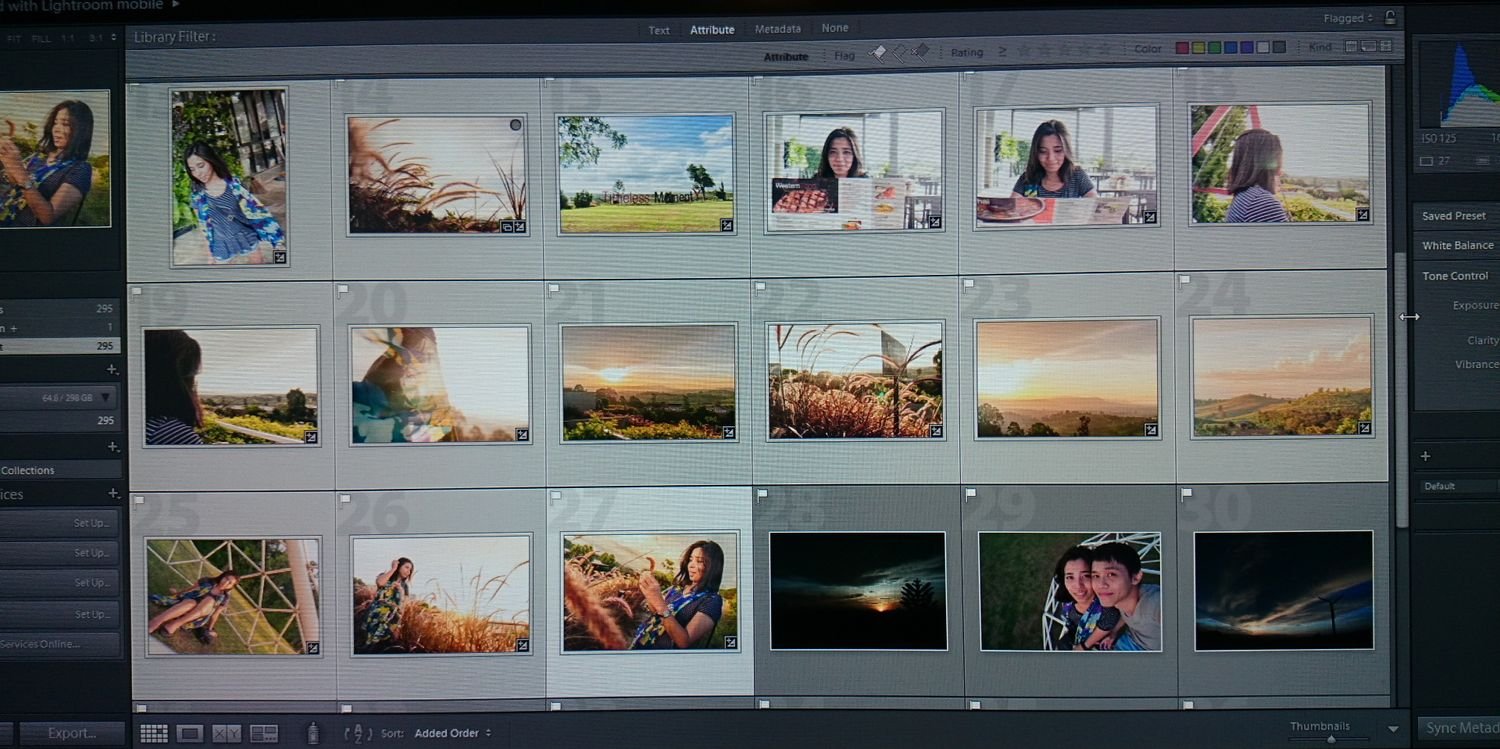Select the Painter spray can tool
The height and width of the screenshot is (749, 1500).
click(313, 733)
